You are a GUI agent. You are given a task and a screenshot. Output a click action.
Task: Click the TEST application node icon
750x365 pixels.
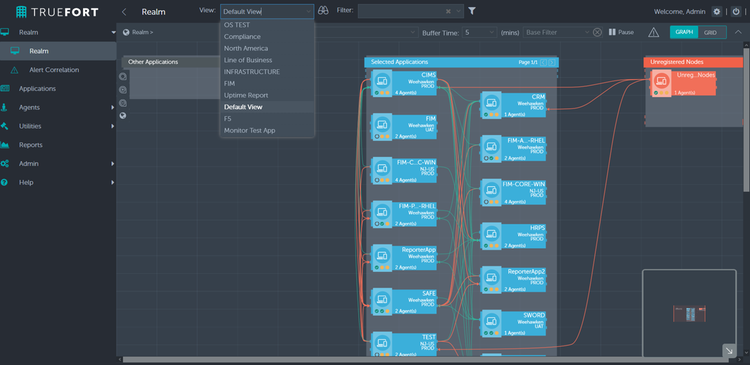tap(382, 344)
